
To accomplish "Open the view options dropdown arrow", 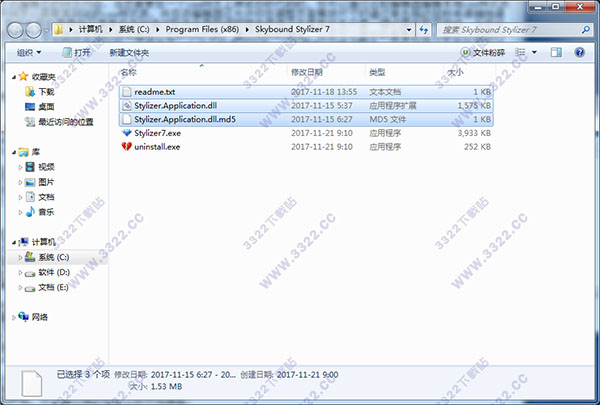I will pos(535,52).
